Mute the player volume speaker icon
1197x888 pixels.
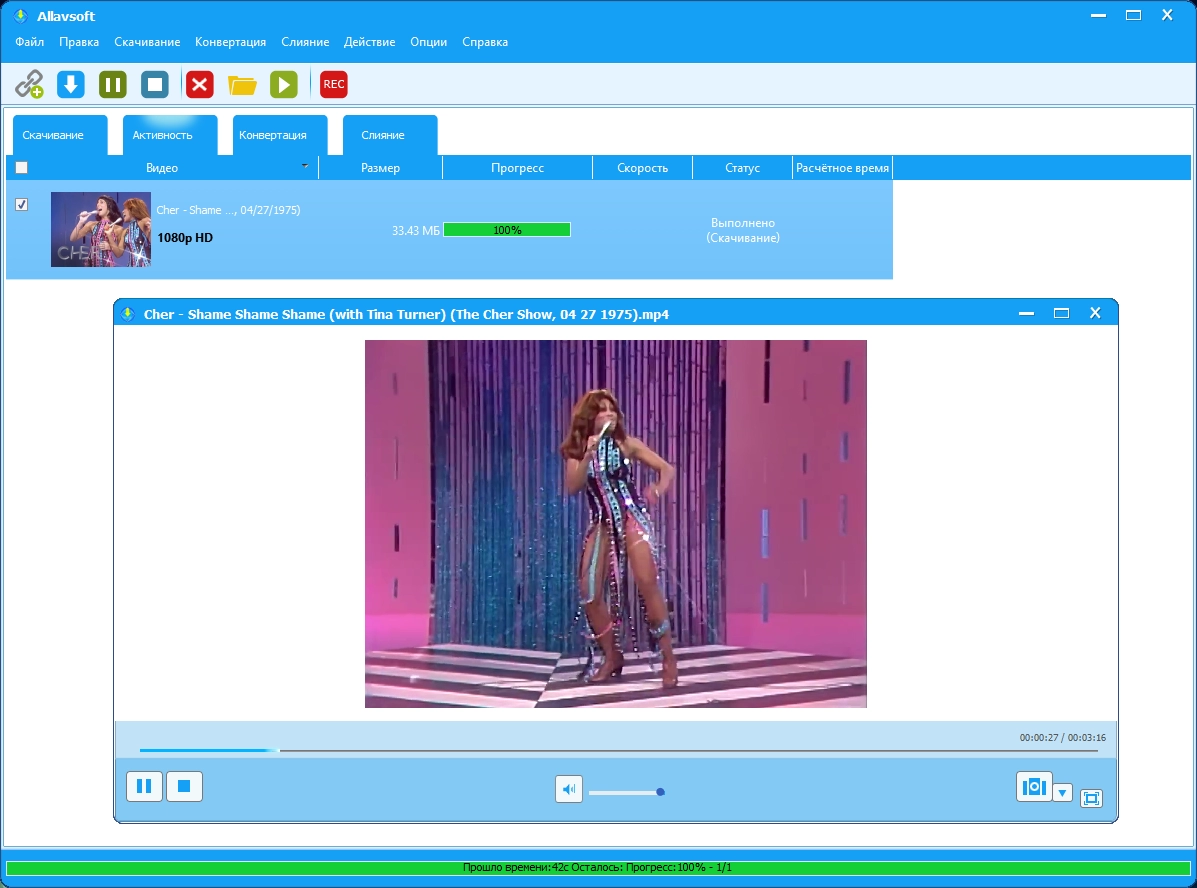click(569, 790)
